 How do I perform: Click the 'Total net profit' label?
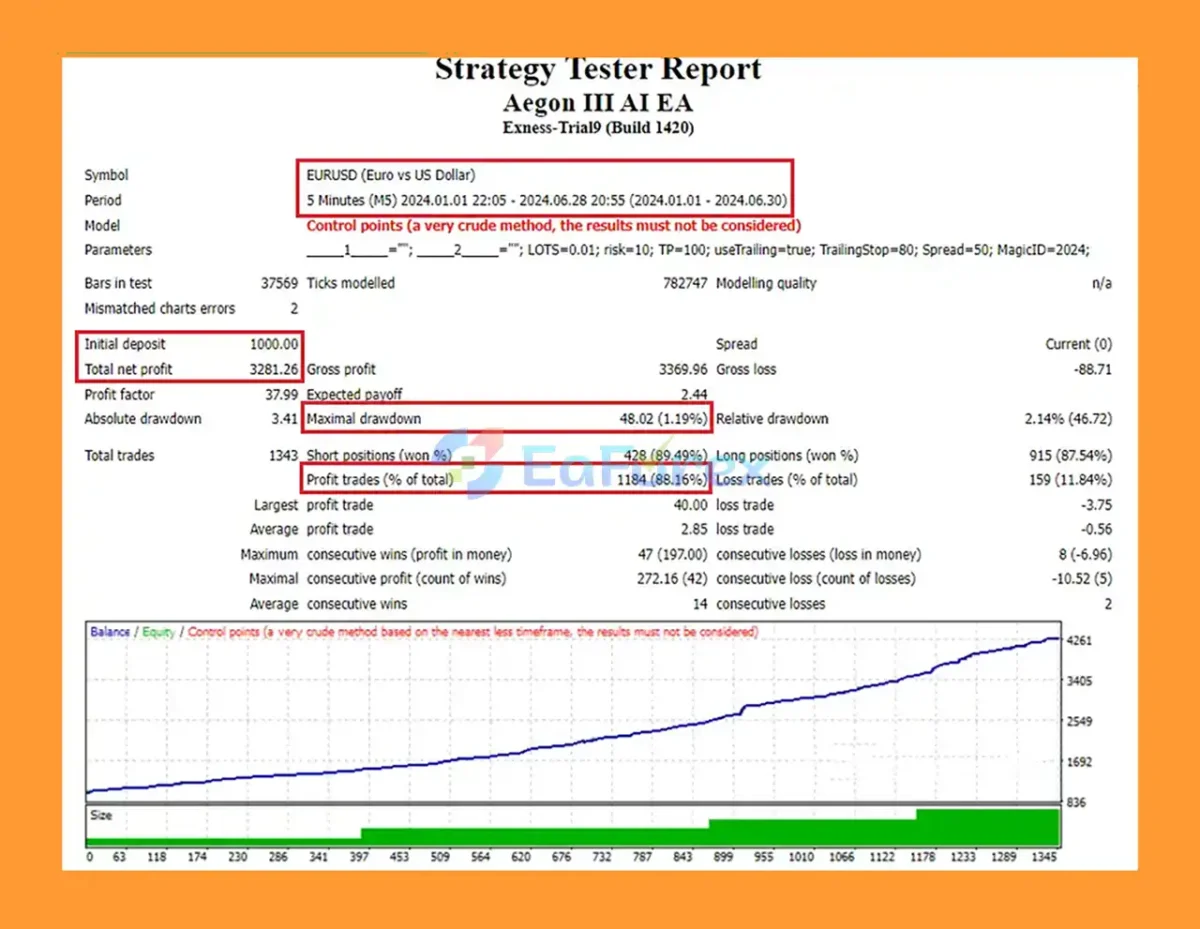click(128, 369)
